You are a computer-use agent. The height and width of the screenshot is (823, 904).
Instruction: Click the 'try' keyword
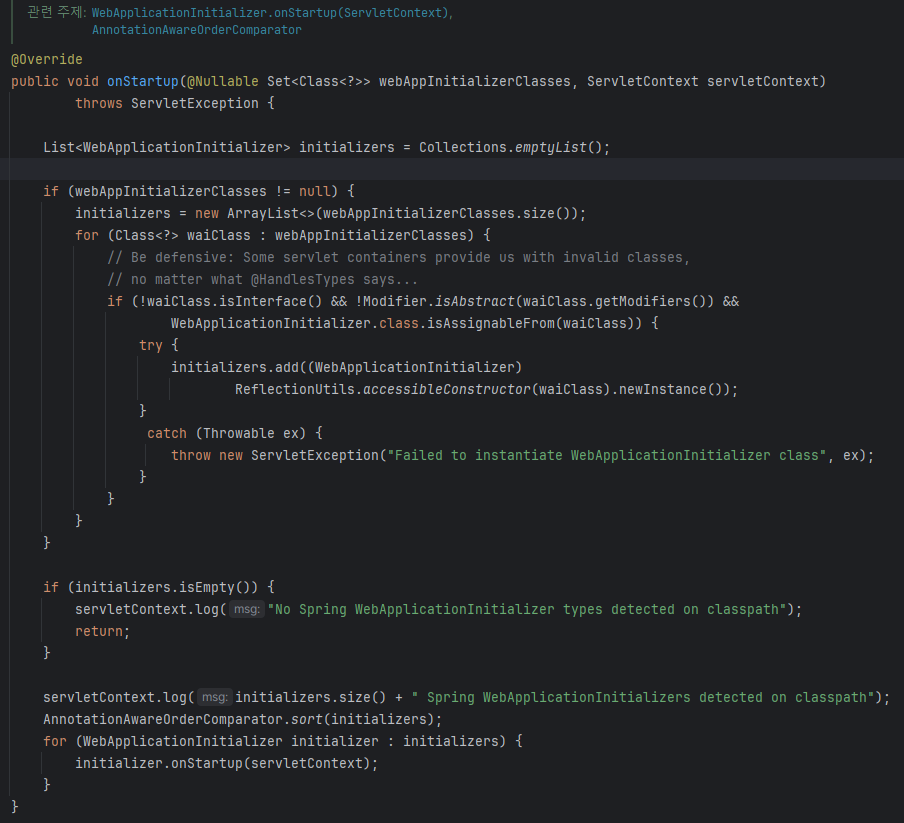click(x=150, y=345)
